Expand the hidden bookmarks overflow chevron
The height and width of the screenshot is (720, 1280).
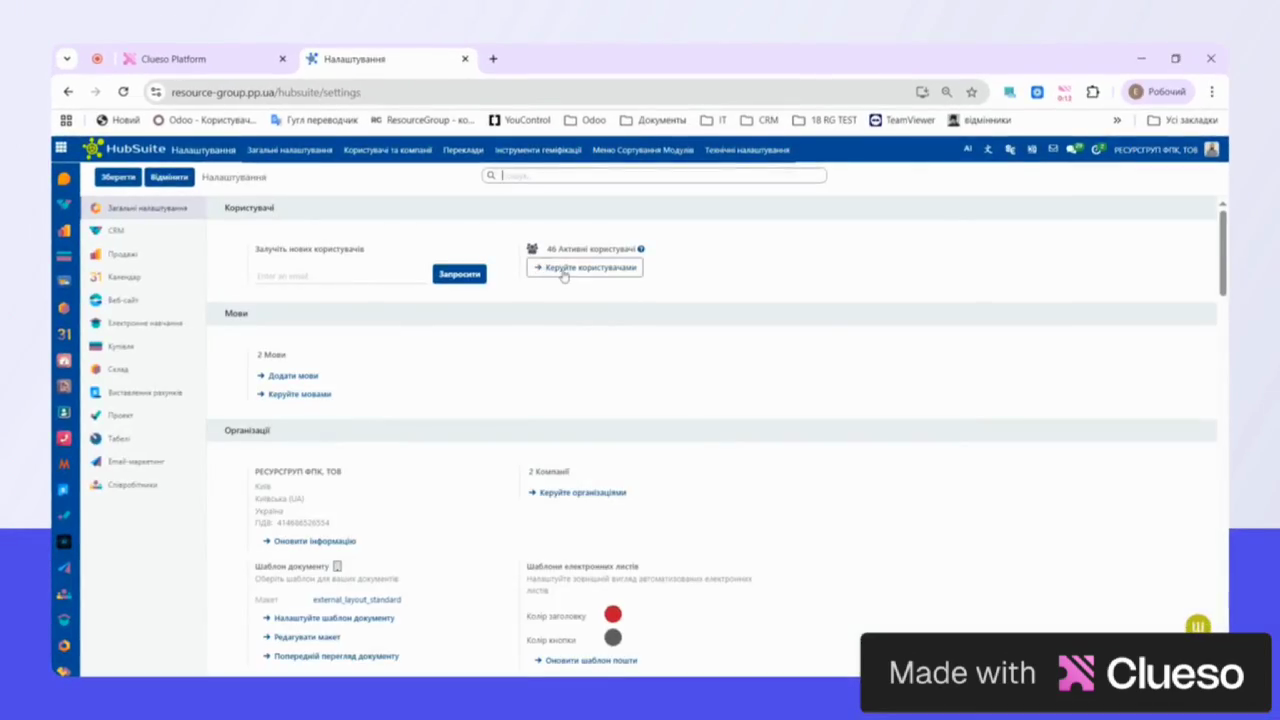click(1117, 120)
